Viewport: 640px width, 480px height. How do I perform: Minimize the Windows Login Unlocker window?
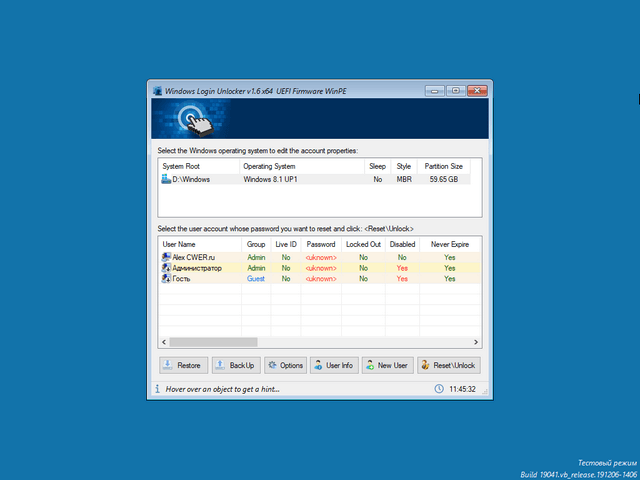(434, 91)
